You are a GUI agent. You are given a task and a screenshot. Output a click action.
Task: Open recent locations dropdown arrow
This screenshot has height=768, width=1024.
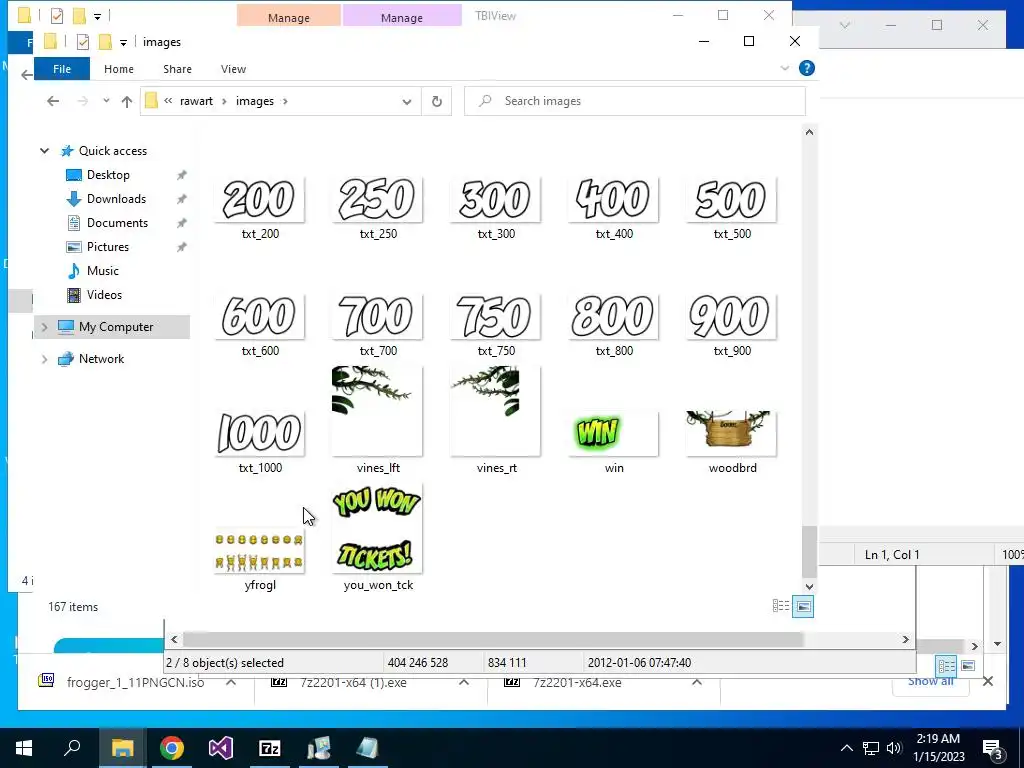tap(106, 101)
